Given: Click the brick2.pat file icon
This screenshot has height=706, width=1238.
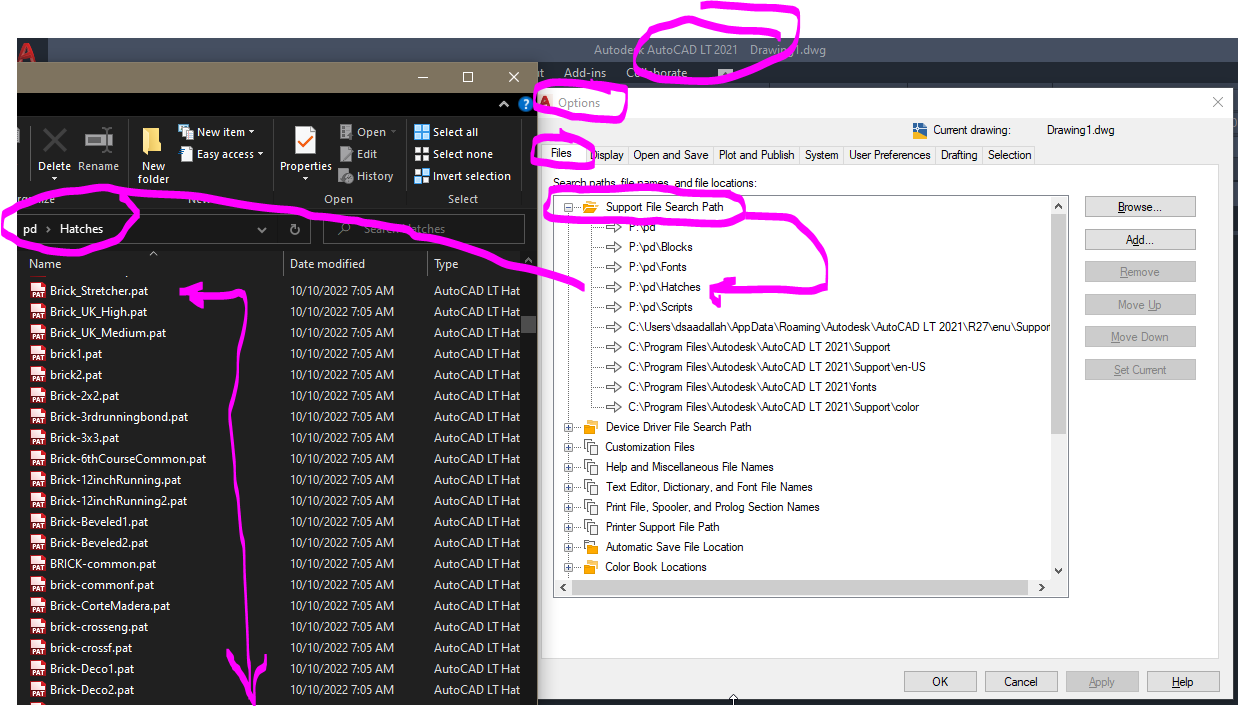Looking at the screenshot, I should click(38, 375).
